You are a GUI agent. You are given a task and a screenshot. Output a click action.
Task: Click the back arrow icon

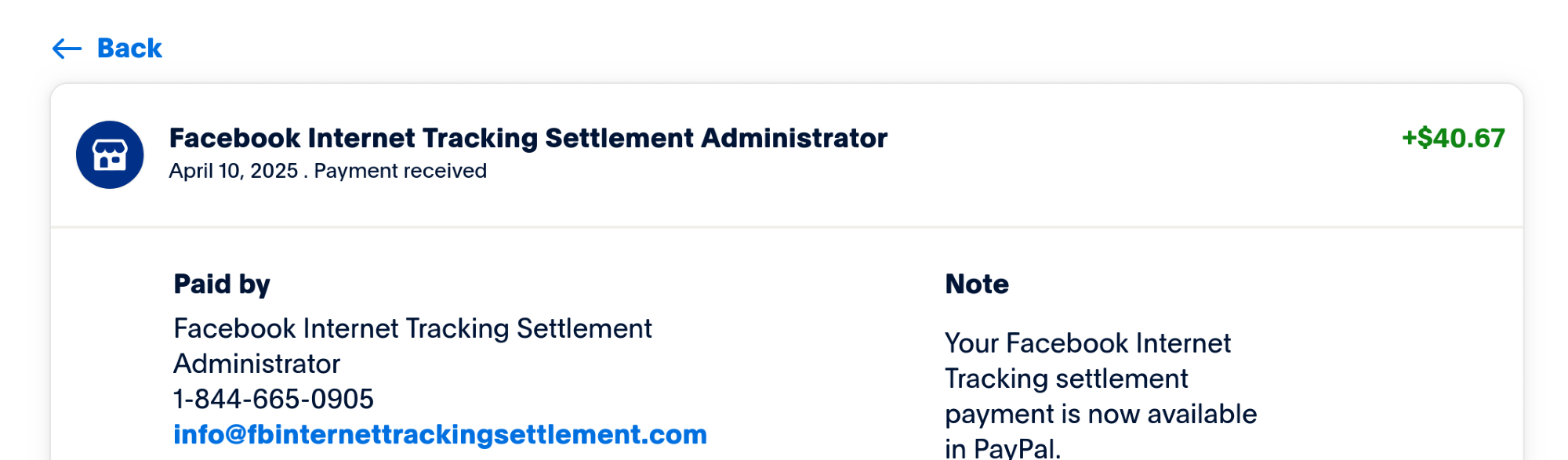coord(67,49)
